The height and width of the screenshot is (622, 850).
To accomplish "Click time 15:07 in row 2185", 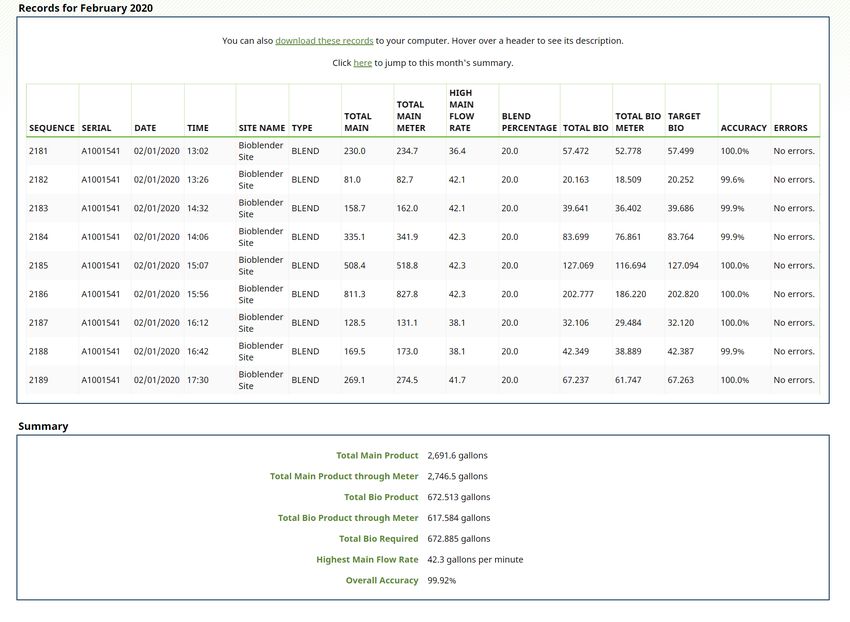I will (x=198, y=266).
